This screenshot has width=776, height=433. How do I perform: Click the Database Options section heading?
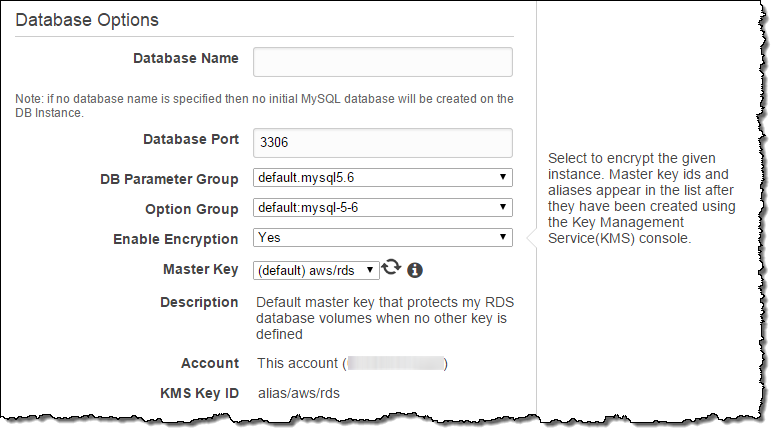point(88,19)
